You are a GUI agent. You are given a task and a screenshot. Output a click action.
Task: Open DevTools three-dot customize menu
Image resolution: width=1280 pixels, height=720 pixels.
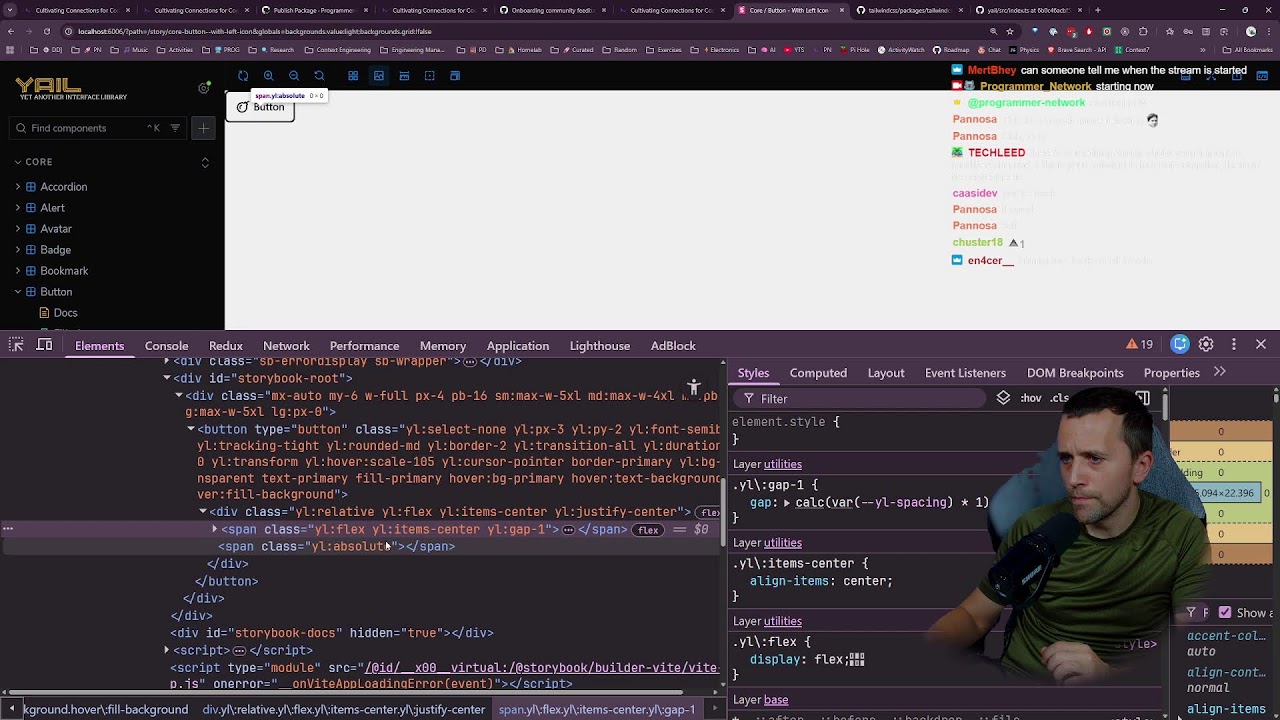coord(1234,344)
